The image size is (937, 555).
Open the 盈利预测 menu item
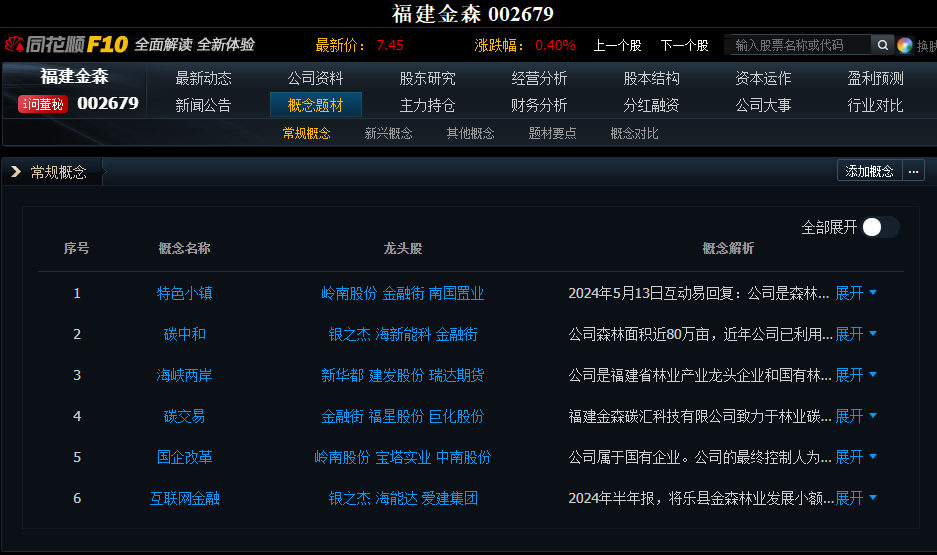pos(875,78)
